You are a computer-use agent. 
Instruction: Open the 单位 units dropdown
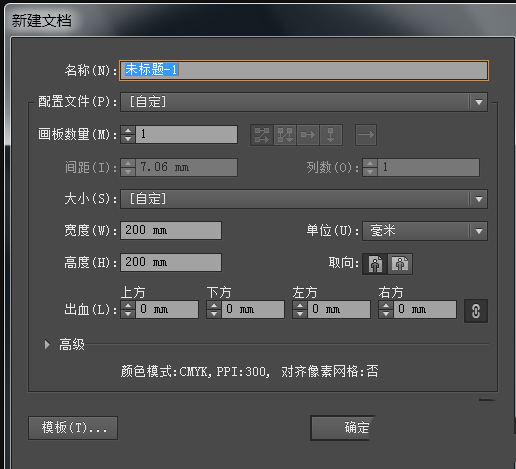point(425,231)
